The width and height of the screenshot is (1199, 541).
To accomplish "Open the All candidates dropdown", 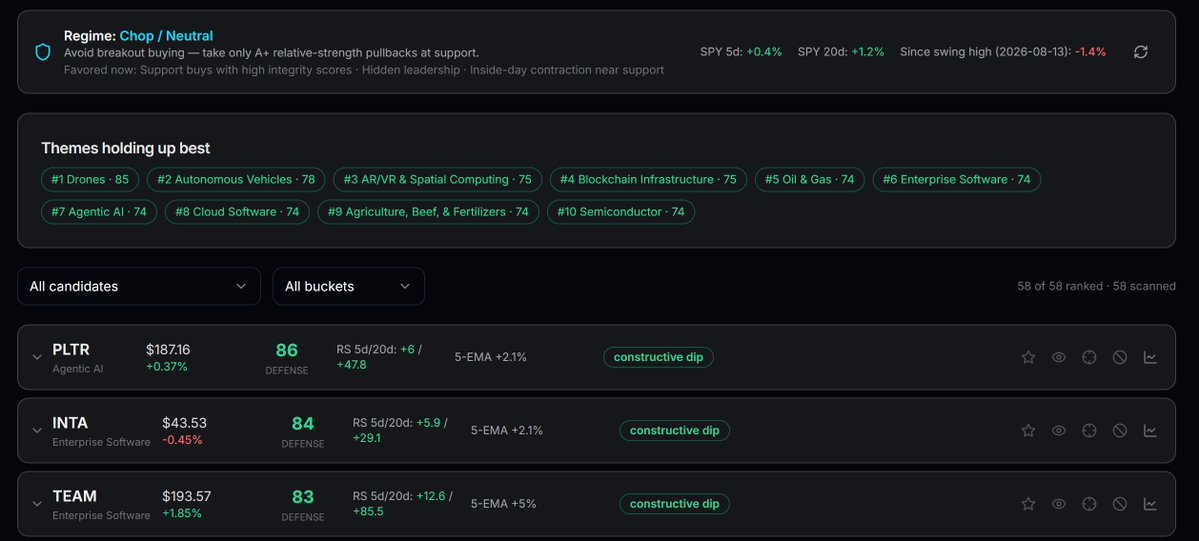I will coord(138,286).
